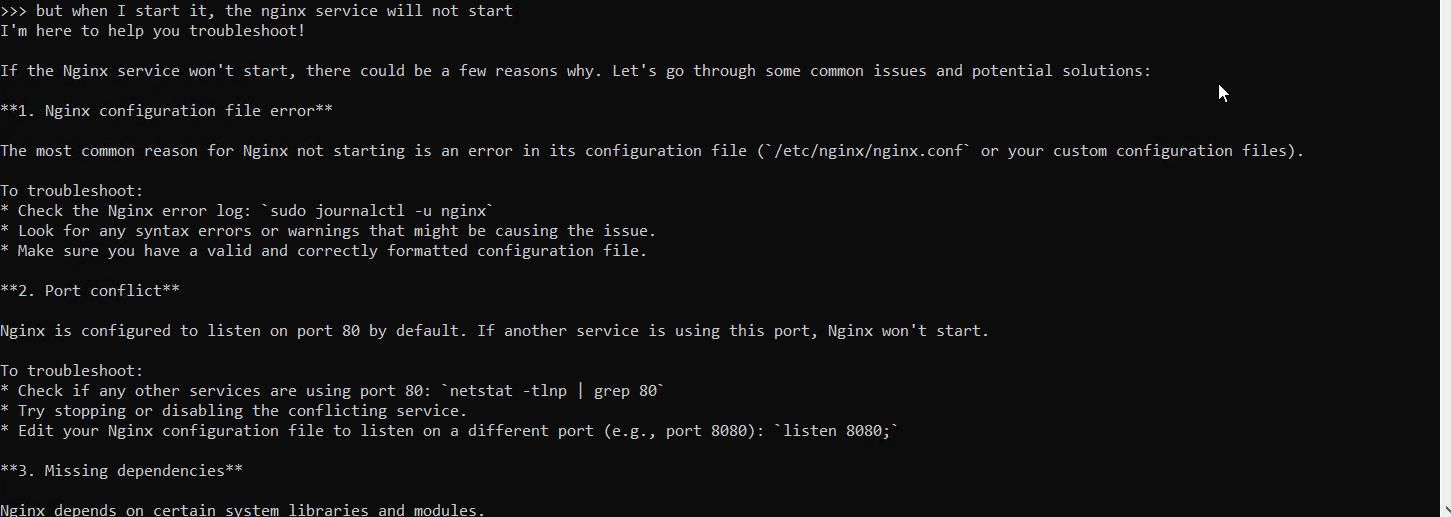The width and height of the screenshot is (1451, 517).
Task: Click the ">>>" prompt symbol in the first line
Action: [13, 11]
